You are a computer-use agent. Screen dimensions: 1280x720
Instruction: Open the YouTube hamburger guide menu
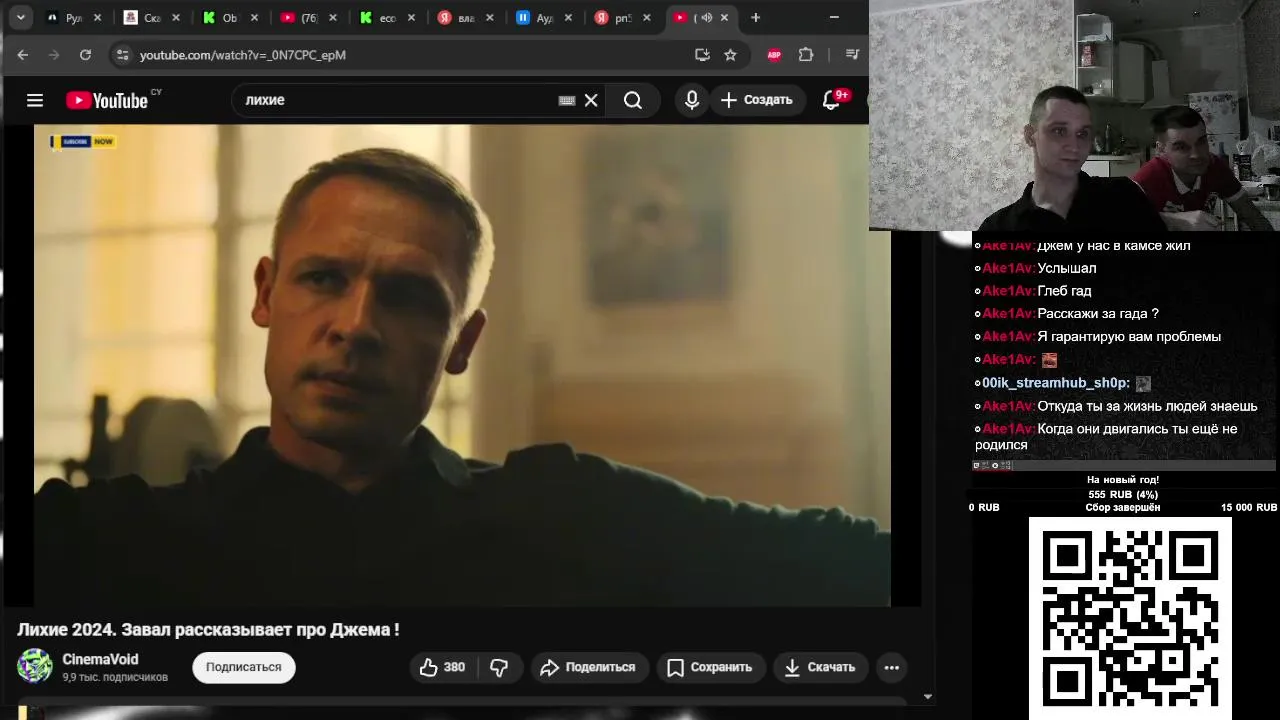(35, 100)
